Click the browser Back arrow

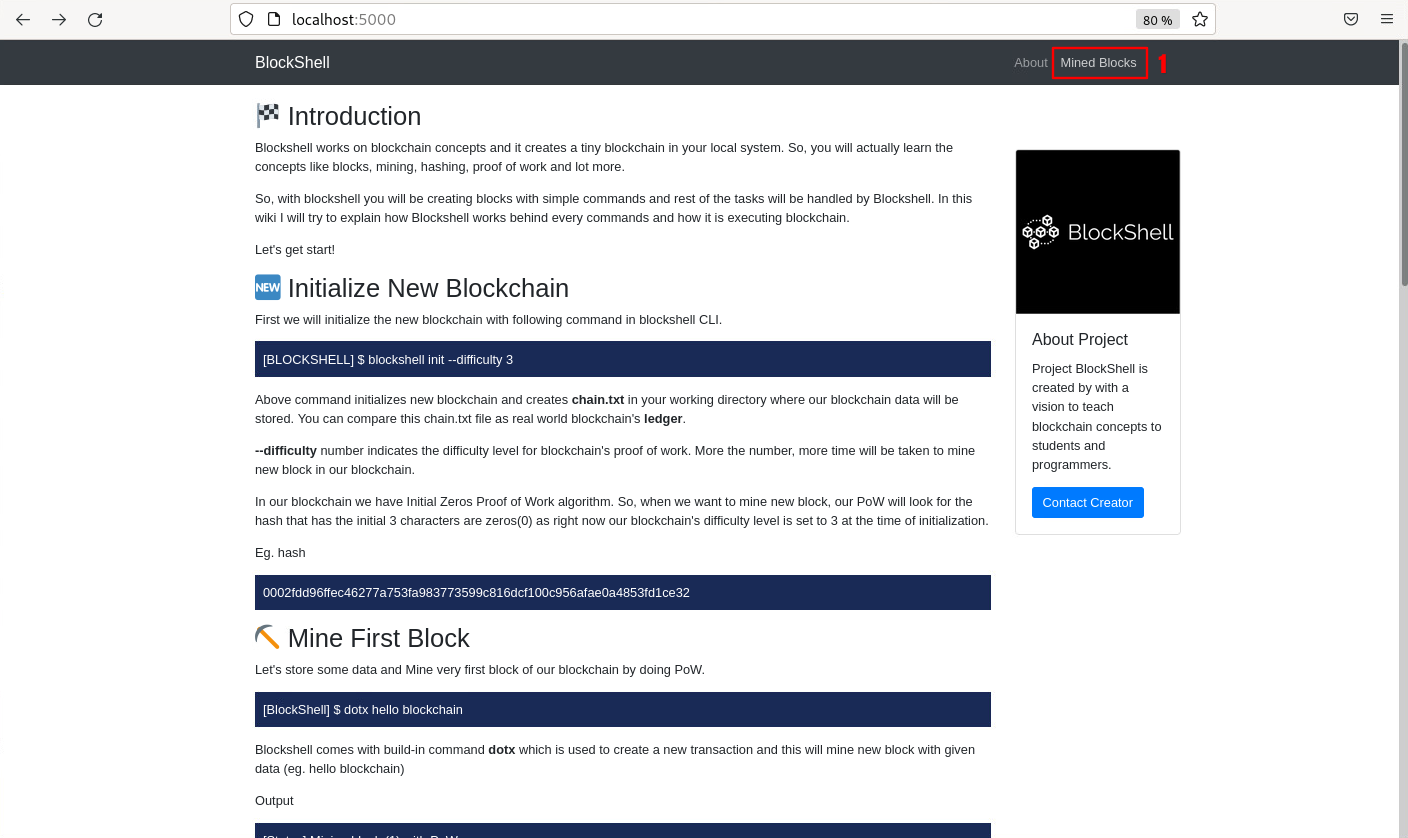pyautogui.click(x=23, y=20)
